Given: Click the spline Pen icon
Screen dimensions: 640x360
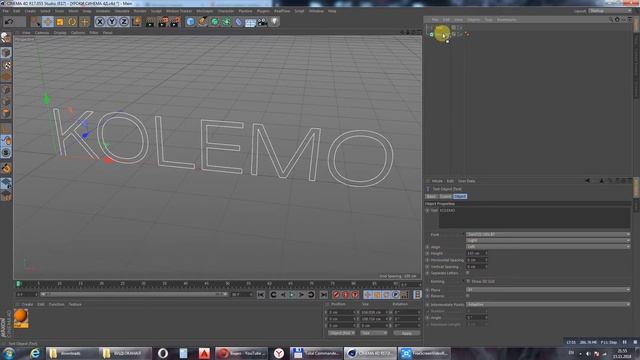Looking at the screenshot, I should pos(202,22).
